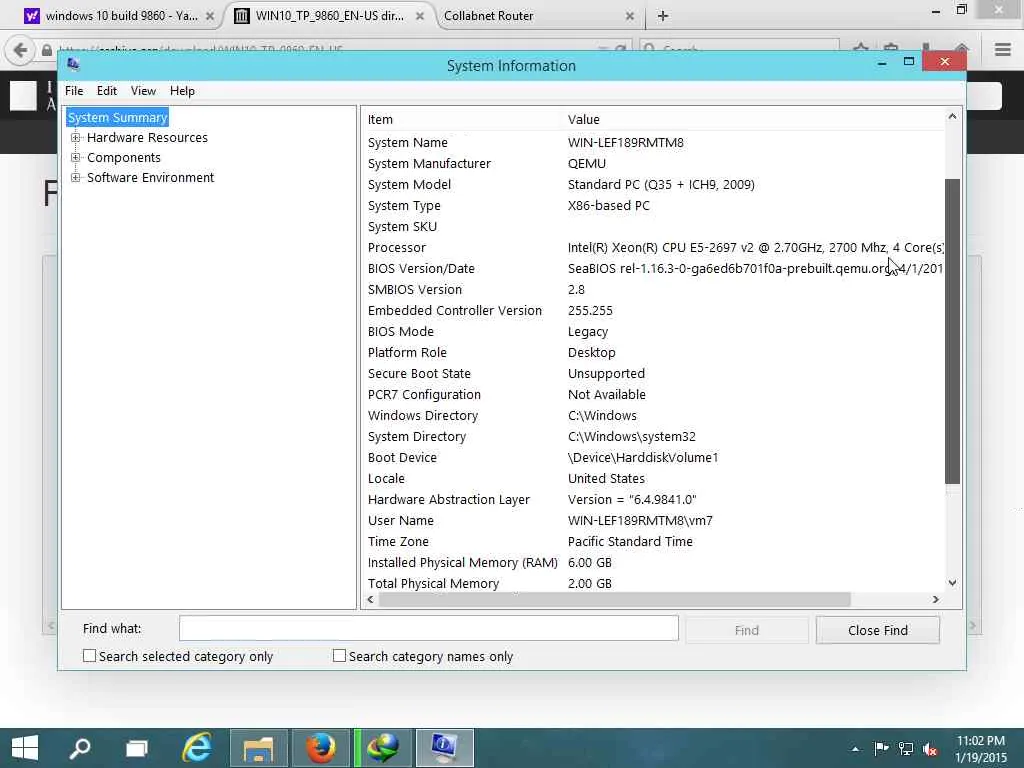
Task: Open Task View on the taskbar
Action: tap(136, 748)
